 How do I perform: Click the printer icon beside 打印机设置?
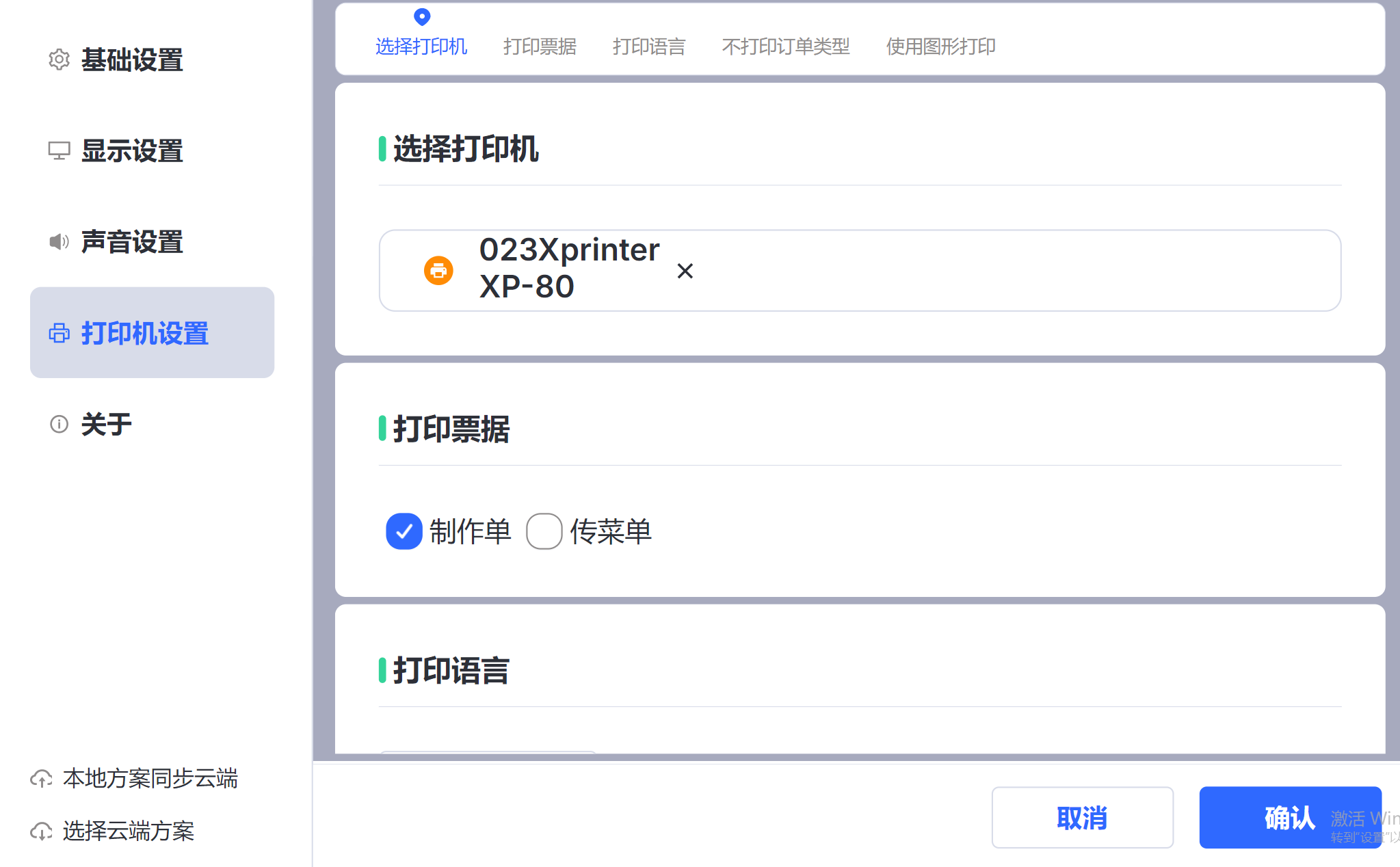(x=59, y=333)
